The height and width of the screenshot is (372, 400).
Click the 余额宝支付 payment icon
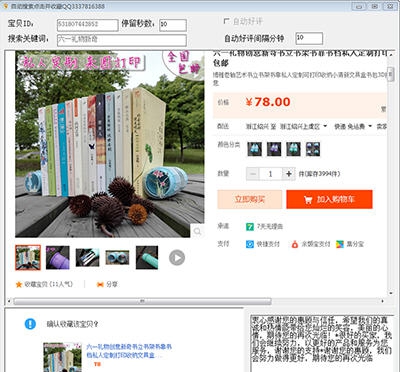click(x=295, y=244)
